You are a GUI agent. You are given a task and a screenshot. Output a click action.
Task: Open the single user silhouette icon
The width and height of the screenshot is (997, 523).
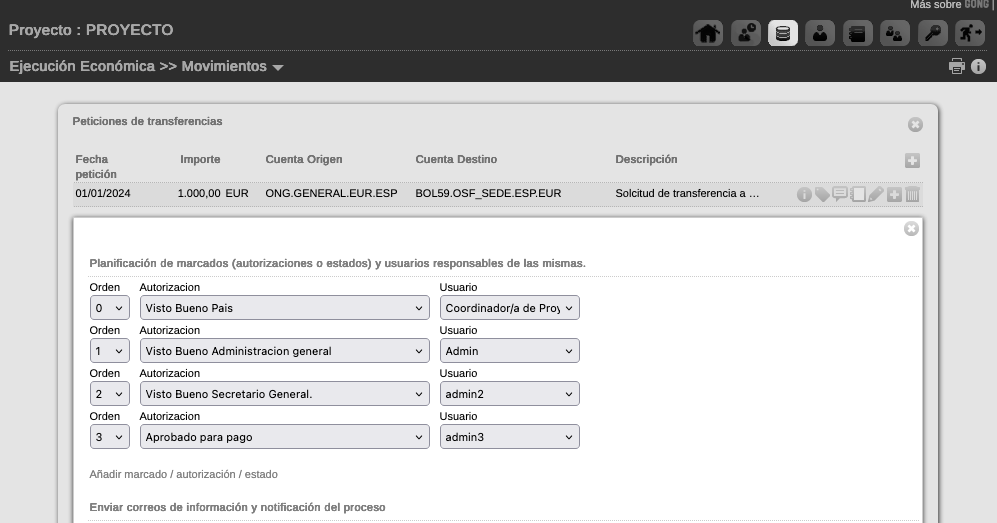[x=820, y=33]
